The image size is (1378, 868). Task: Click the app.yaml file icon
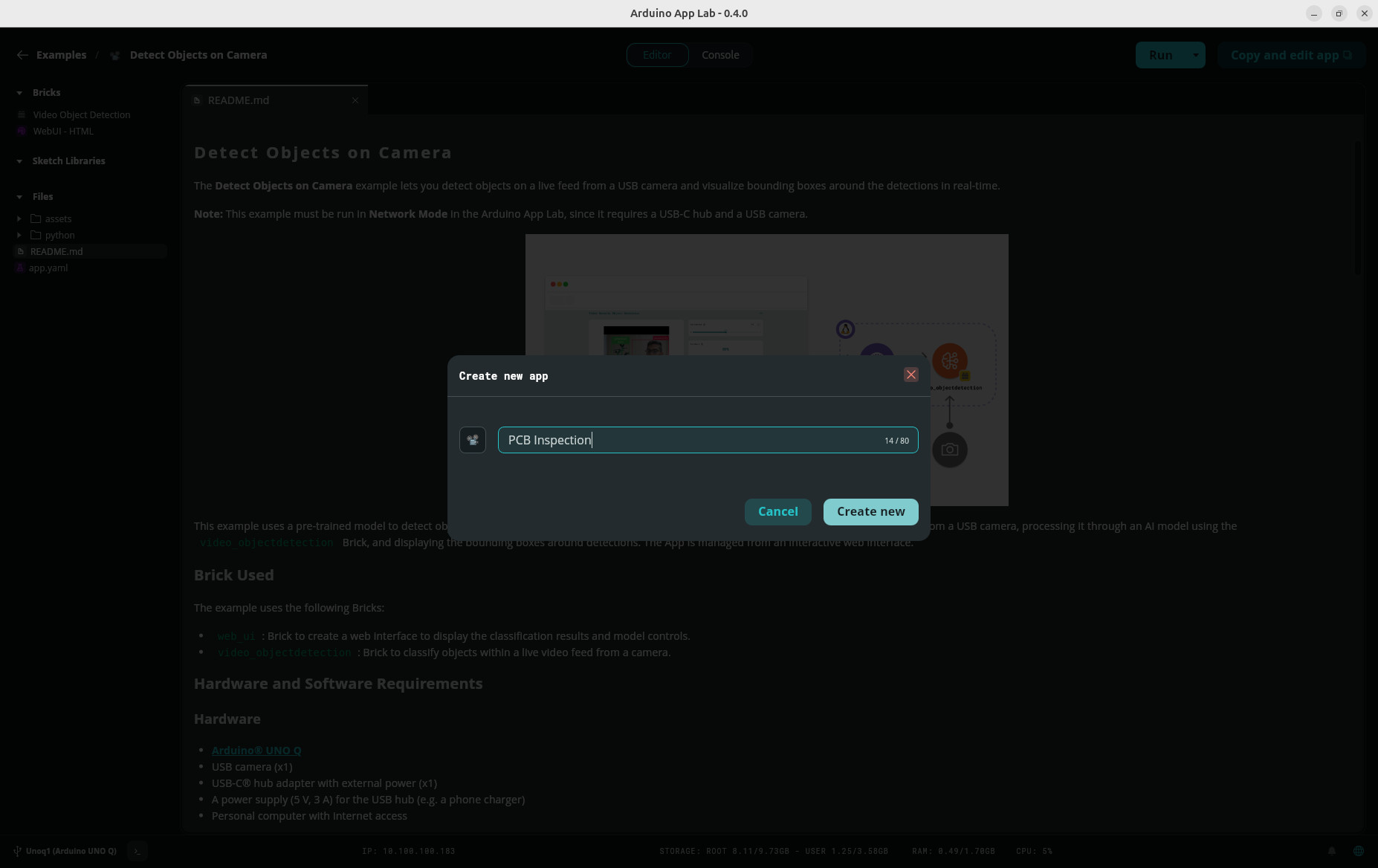(x=20, y=268)
